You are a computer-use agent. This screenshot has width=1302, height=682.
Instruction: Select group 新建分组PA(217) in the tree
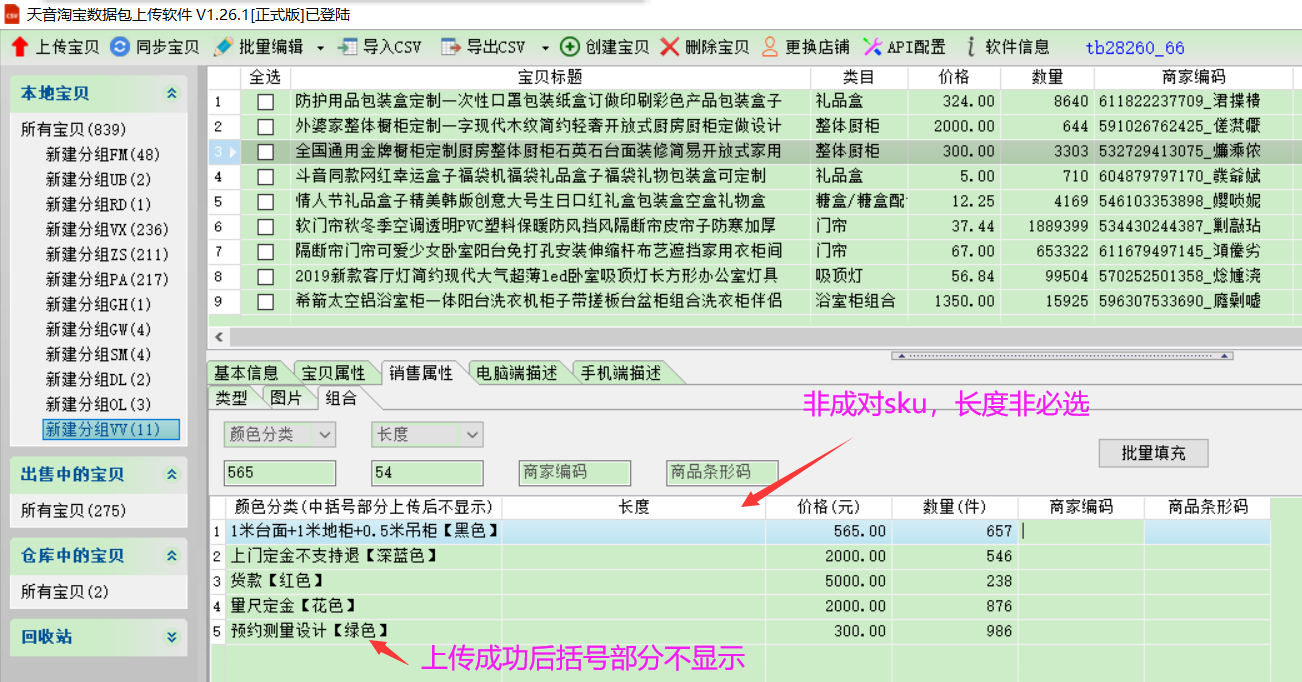coord(102,279)
